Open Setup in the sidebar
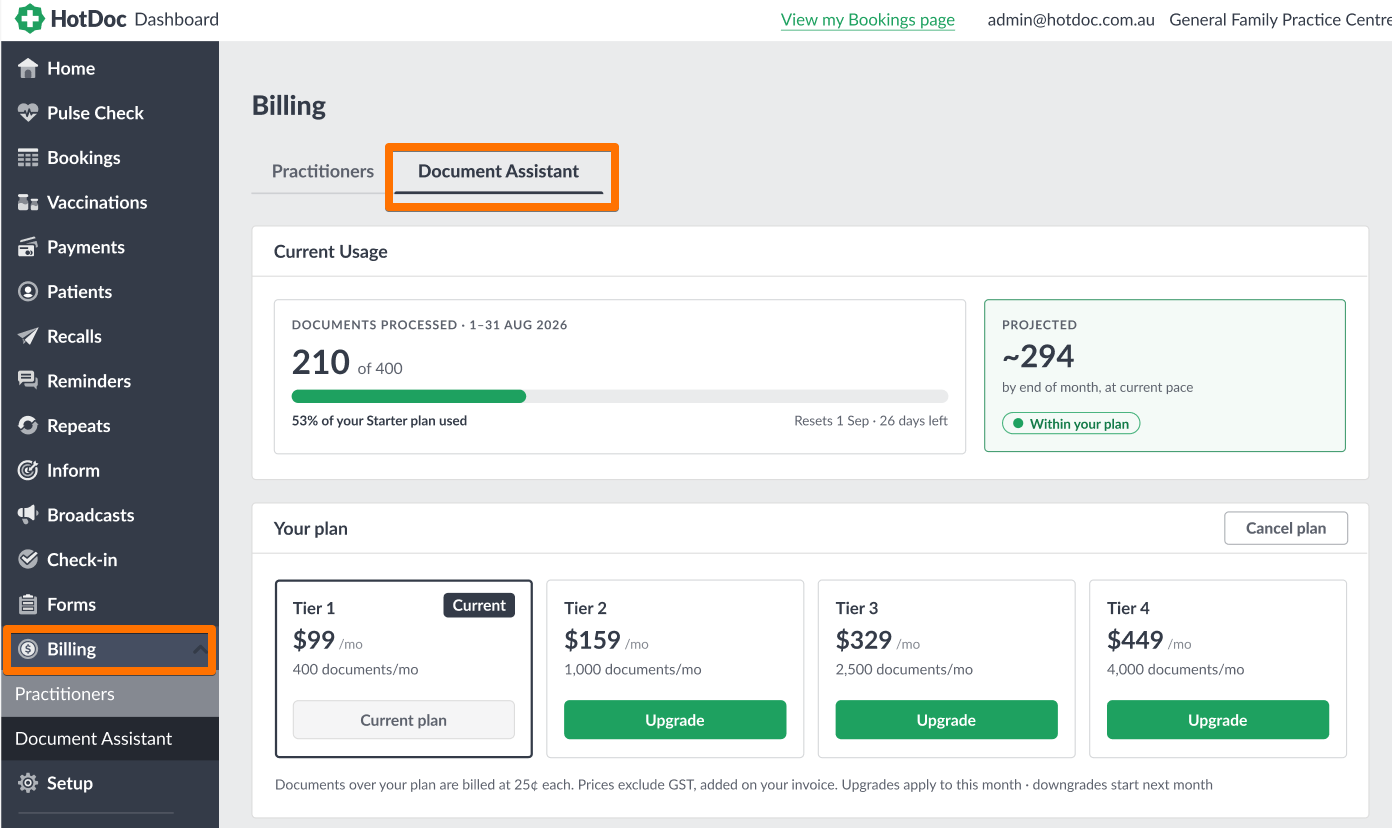 (109, 783)
